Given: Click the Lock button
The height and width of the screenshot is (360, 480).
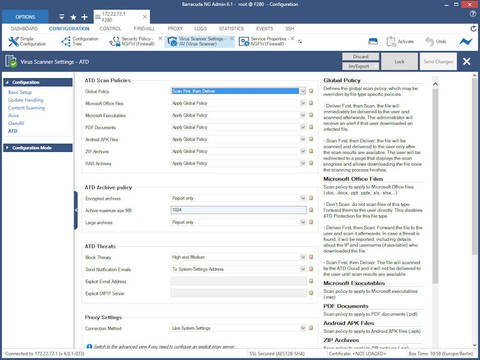Looking at the screenshot, I should pos(399,61).
